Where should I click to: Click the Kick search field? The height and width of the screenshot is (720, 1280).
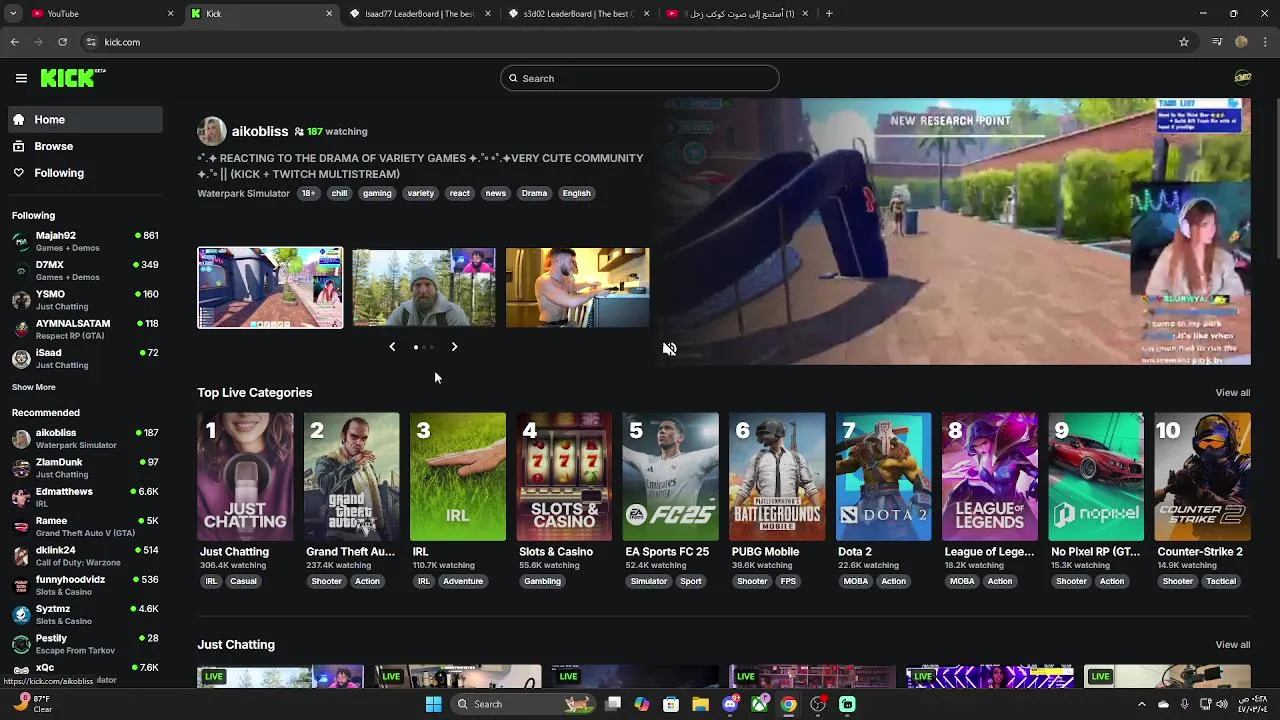(639, 78)
